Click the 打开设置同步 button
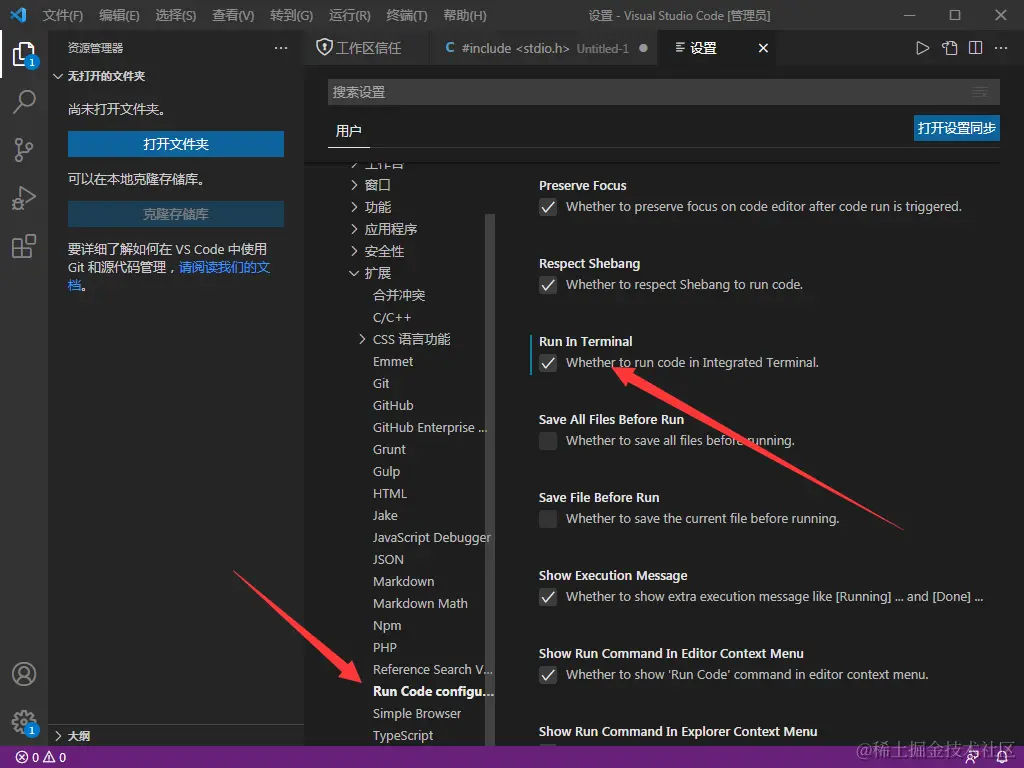 click(956, 128)
